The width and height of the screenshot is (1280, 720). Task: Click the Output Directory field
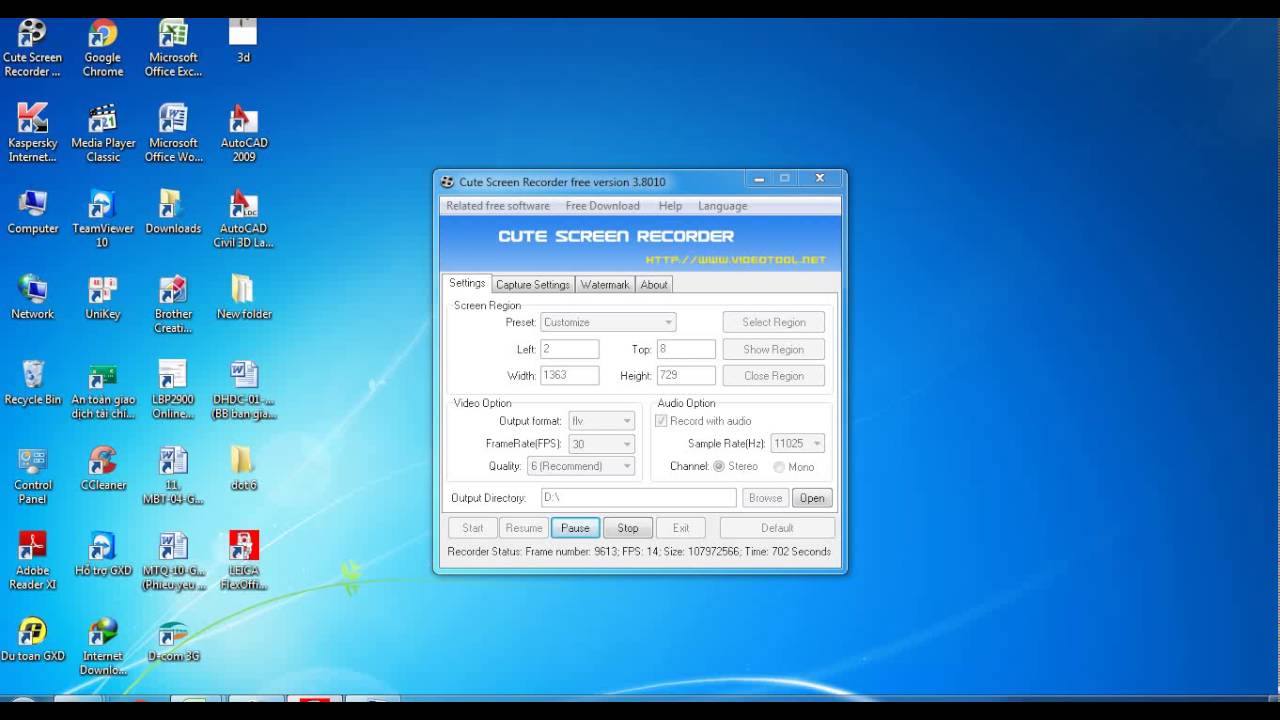[638, 498]
